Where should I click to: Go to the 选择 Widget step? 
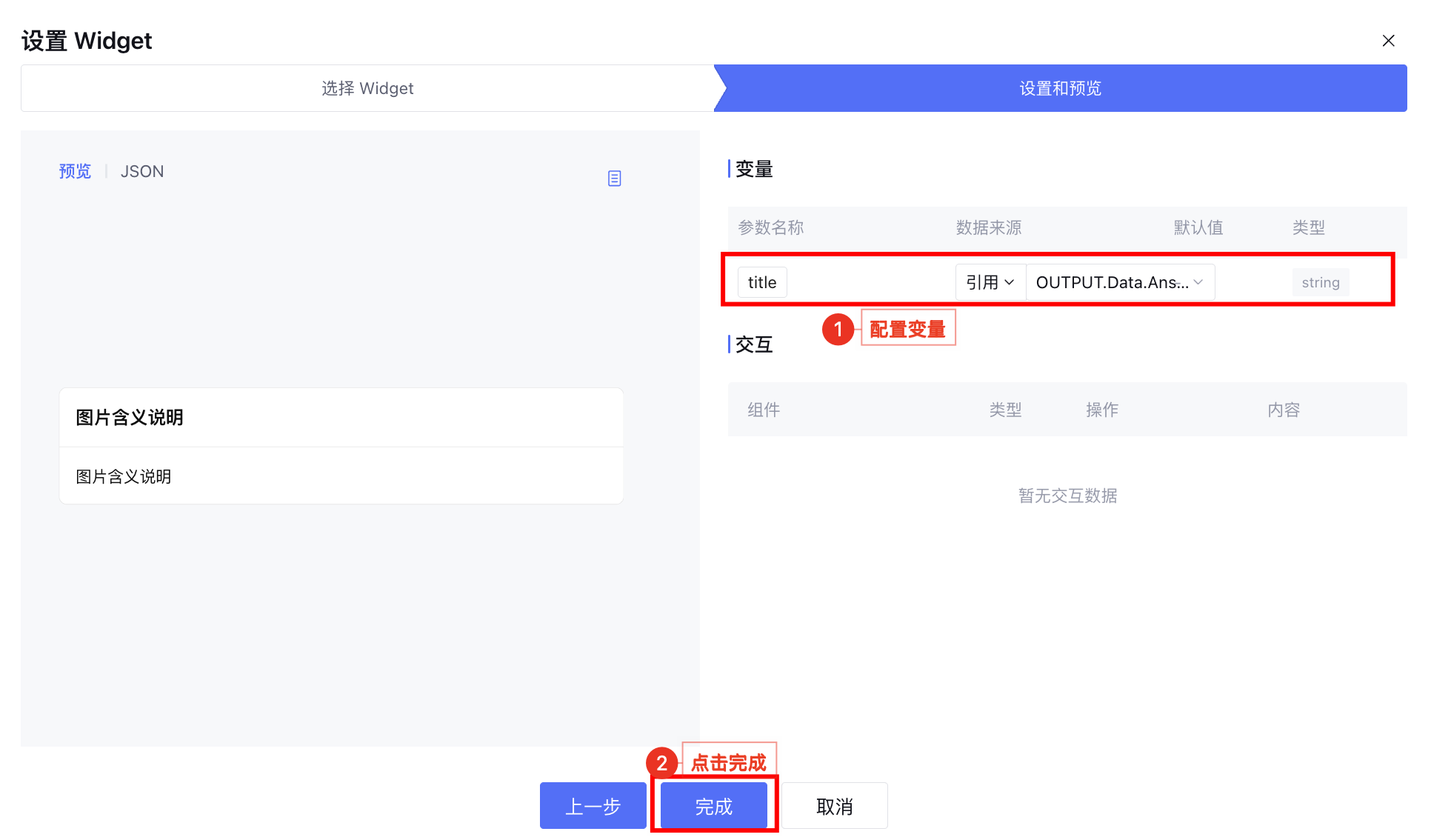(367, 88)
